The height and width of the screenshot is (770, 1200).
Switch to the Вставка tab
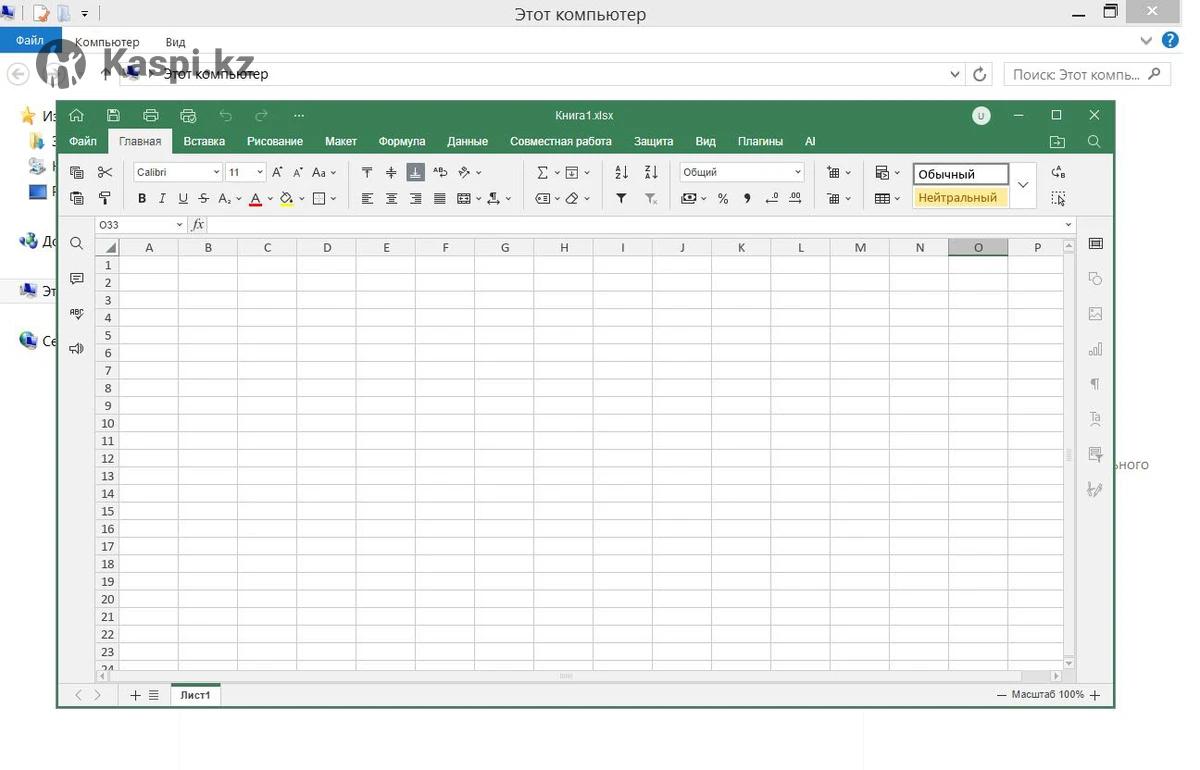coord(204,141)
